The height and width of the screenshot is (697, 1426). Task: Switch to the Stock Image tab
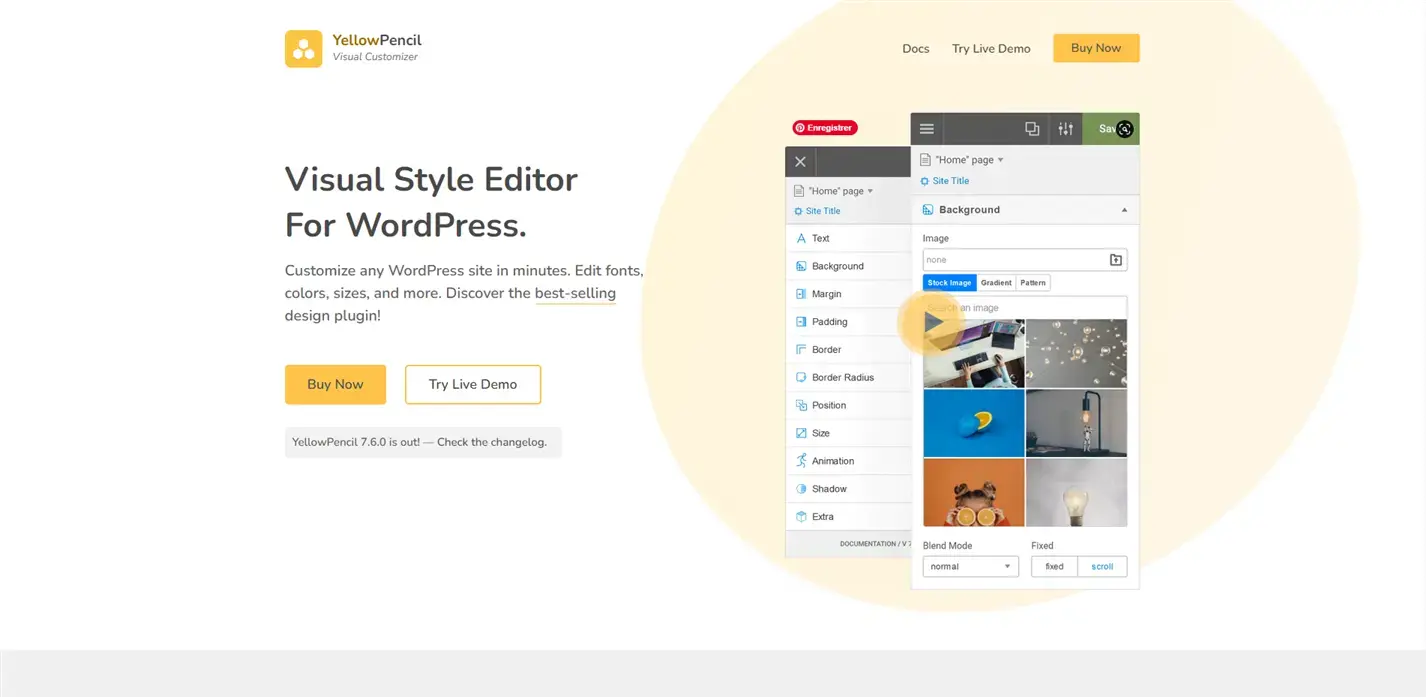[949, 283]
